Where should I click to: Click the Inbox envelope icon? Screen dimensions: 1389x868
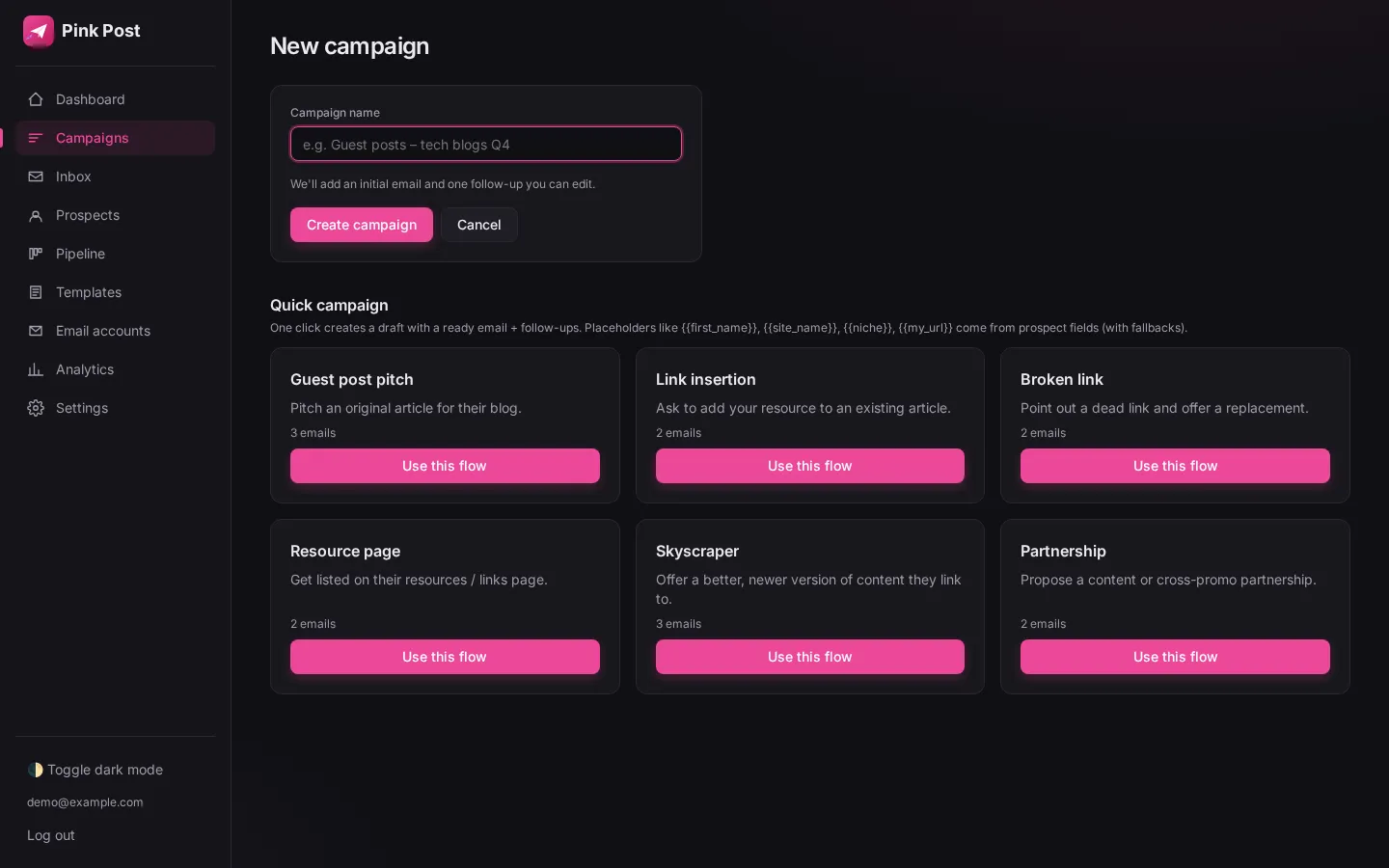36,176
